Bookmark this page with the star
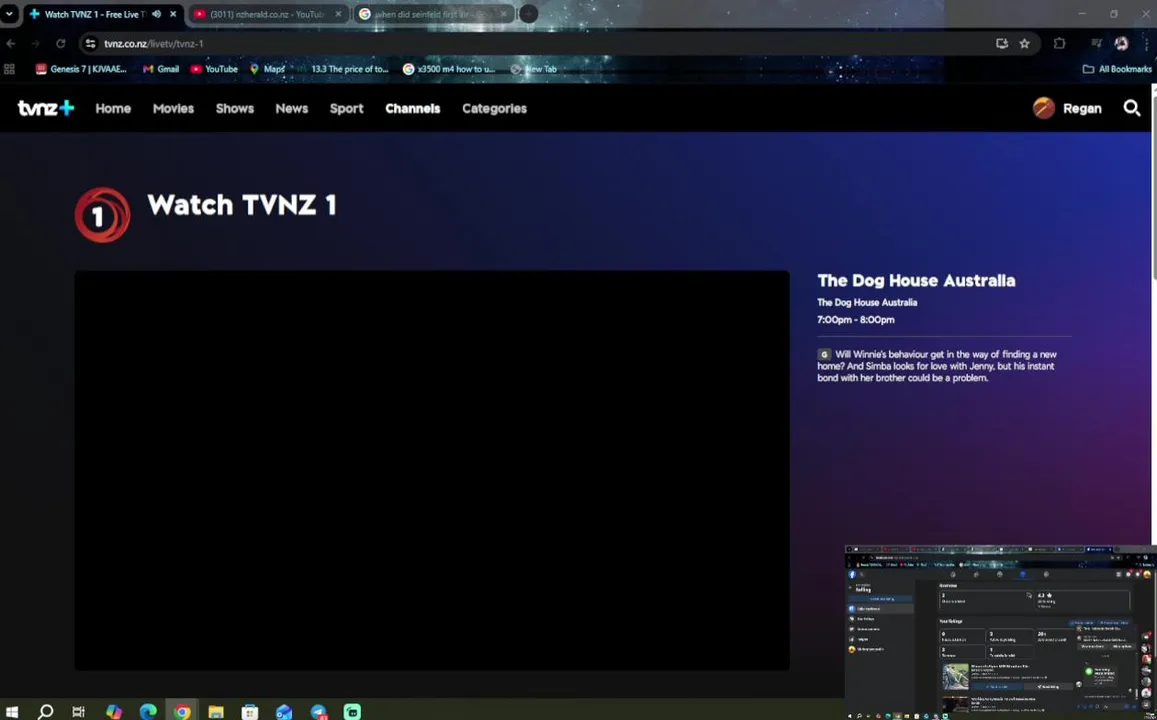1157x720 pixels. (1024, 44)
